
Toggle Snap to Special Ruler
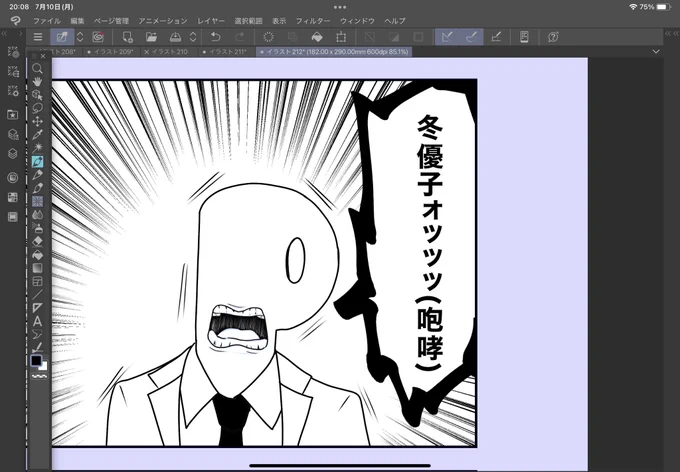(471, 37)
